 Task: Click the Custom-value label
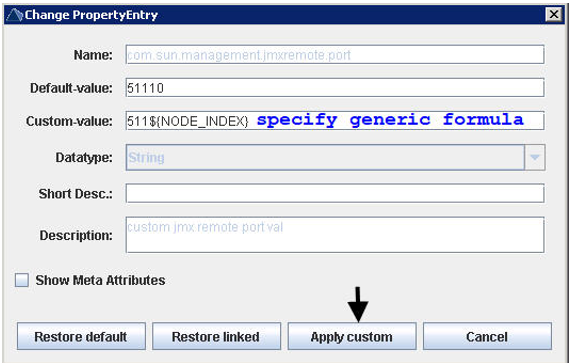coord(69,121)
